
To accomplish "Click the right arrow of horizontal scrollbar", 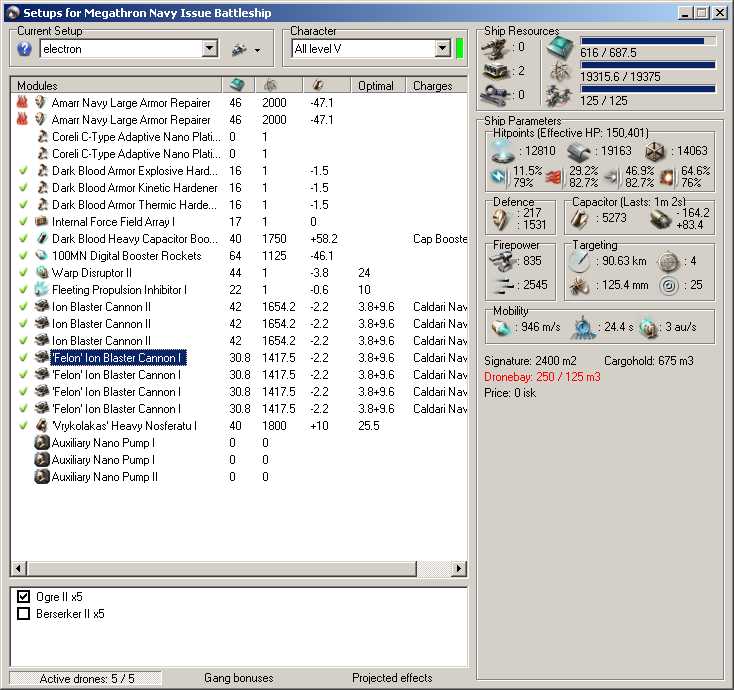I will pos(459,568).
